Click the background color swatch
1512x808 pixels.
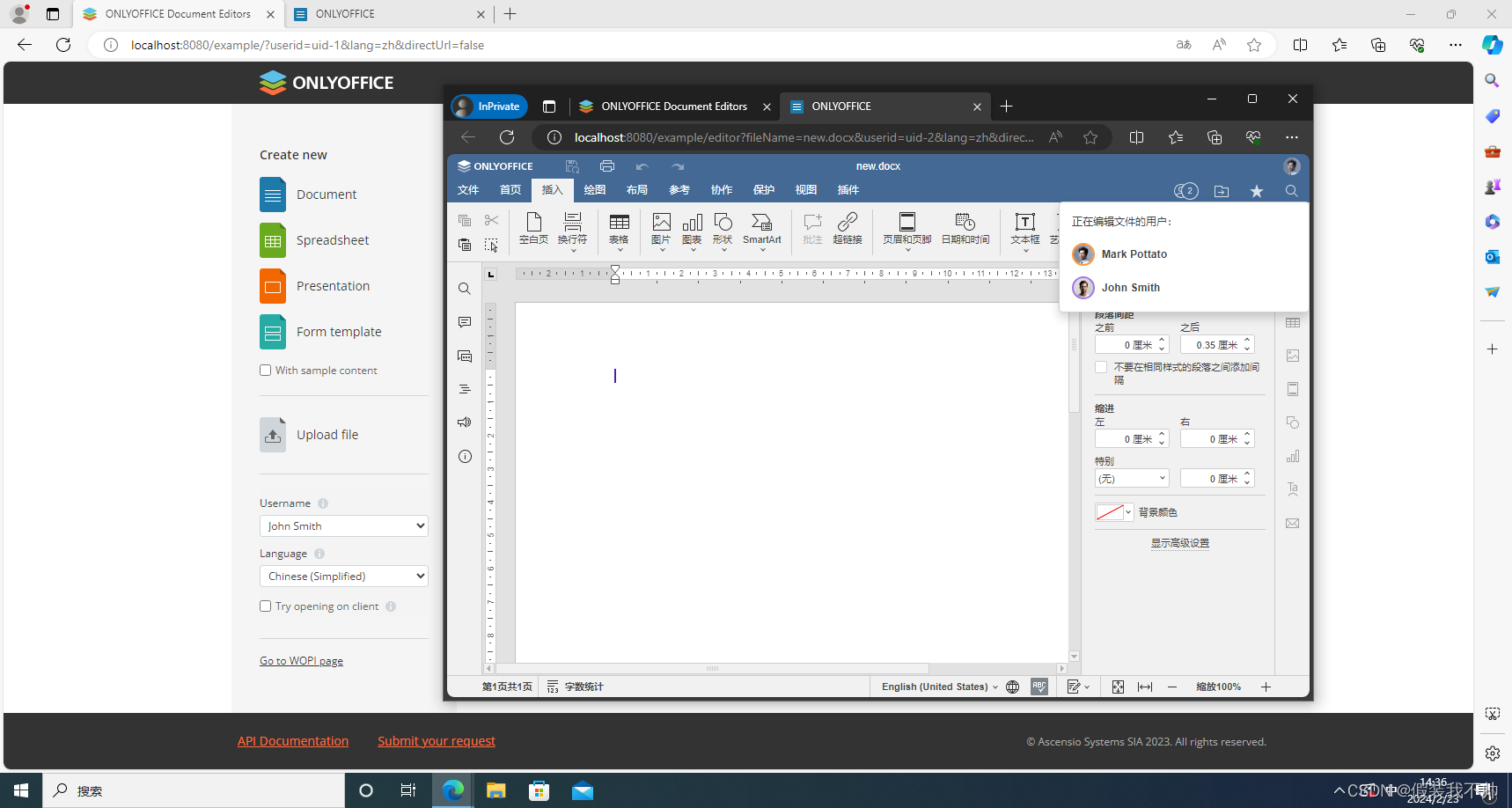coord(1109,512)
